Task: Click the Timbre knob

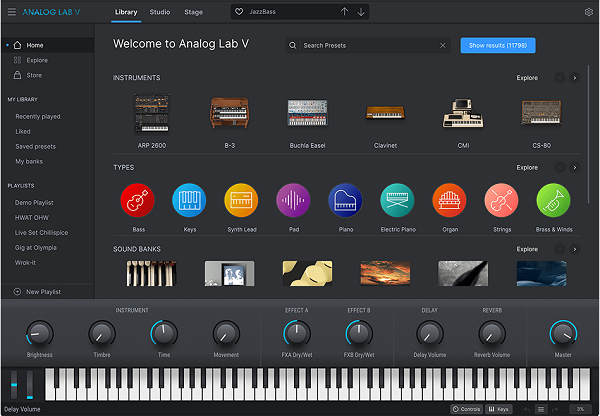Action: pyautogui.click(x=102, y=334)
